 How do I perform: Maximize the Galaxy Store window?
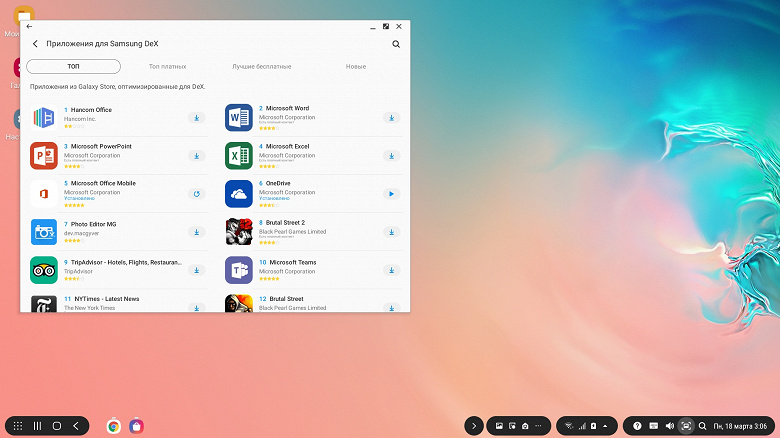click(x=386, y=26)
